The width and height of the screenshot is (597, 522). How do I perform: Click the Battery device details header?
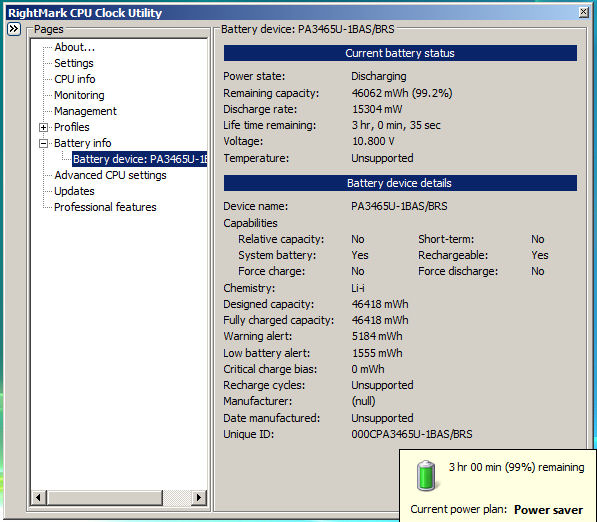point(400,183)
